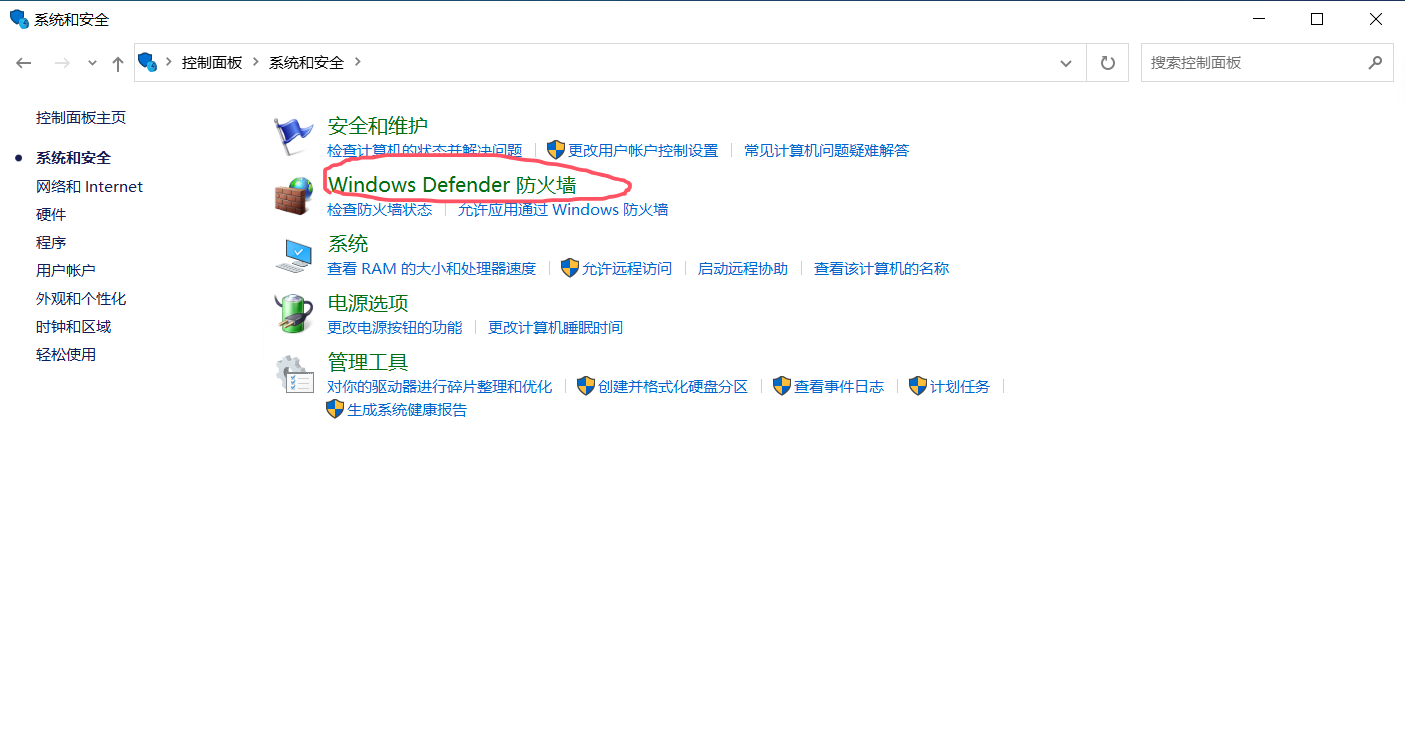This screenshot has width=1405, height=740.
Task: Open the Windows Defender 防火墙 heading link
Action: pos(452,185)
